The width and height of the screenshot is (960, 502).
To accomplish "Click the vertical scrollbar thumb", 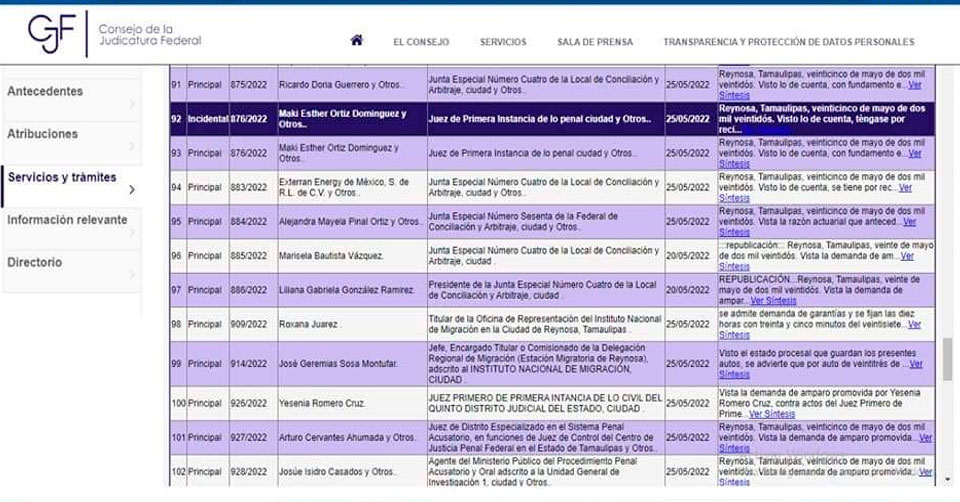I will pyautogui.click(x=947, y=357).
